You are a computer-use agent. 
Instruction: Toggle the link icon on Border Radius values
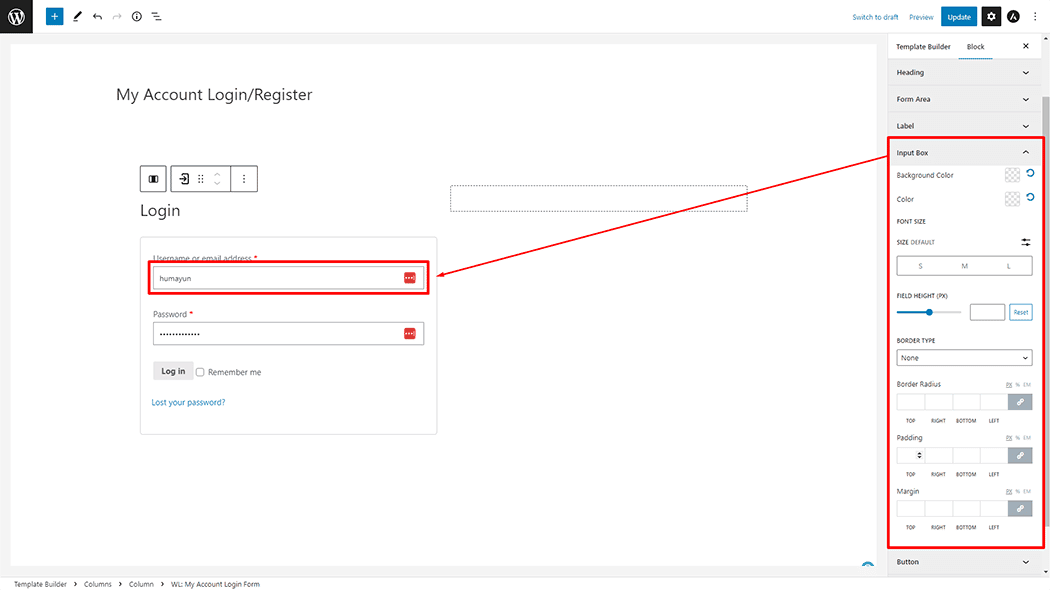click(x=1020, y=401)
